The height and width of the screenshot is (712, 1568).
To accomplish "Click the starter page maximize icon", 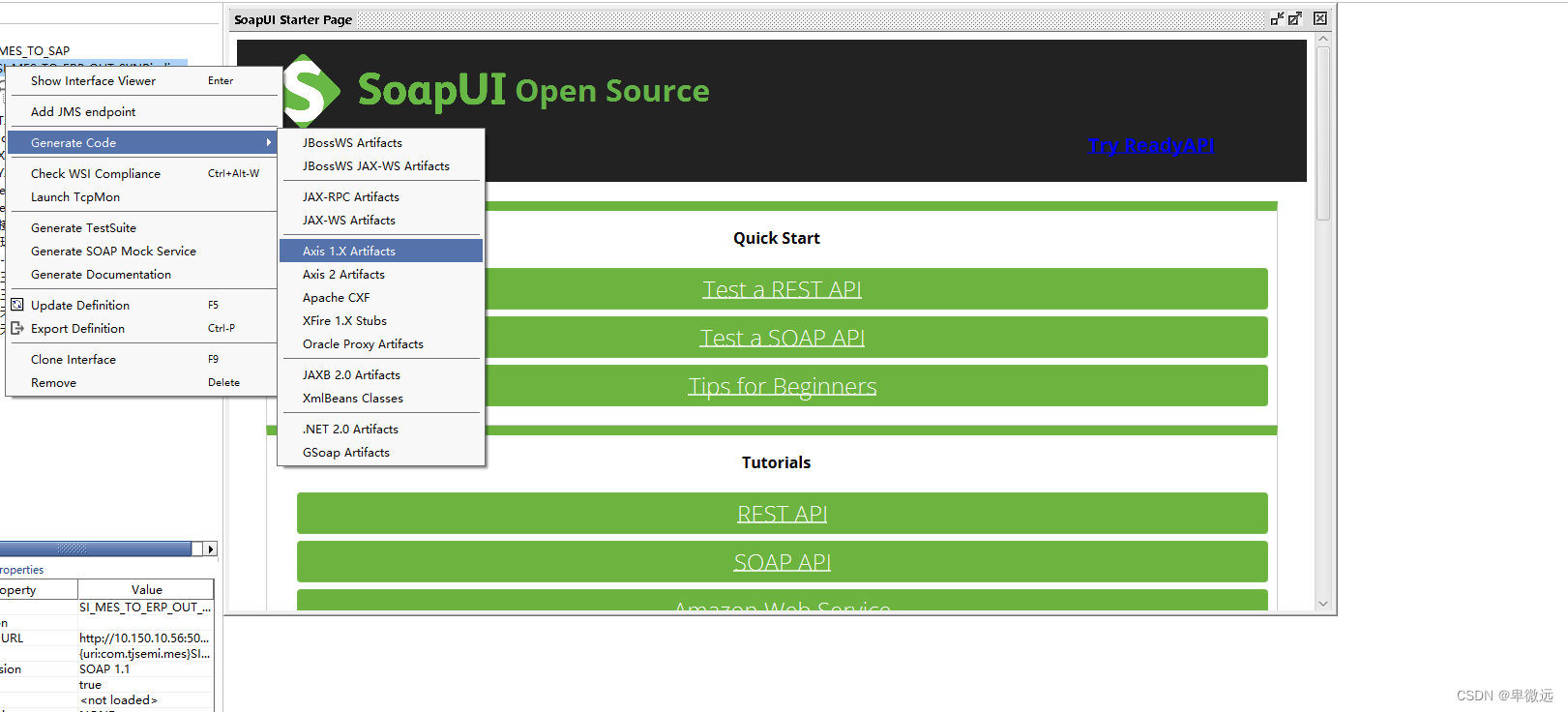I will [x=1295, y=18].
